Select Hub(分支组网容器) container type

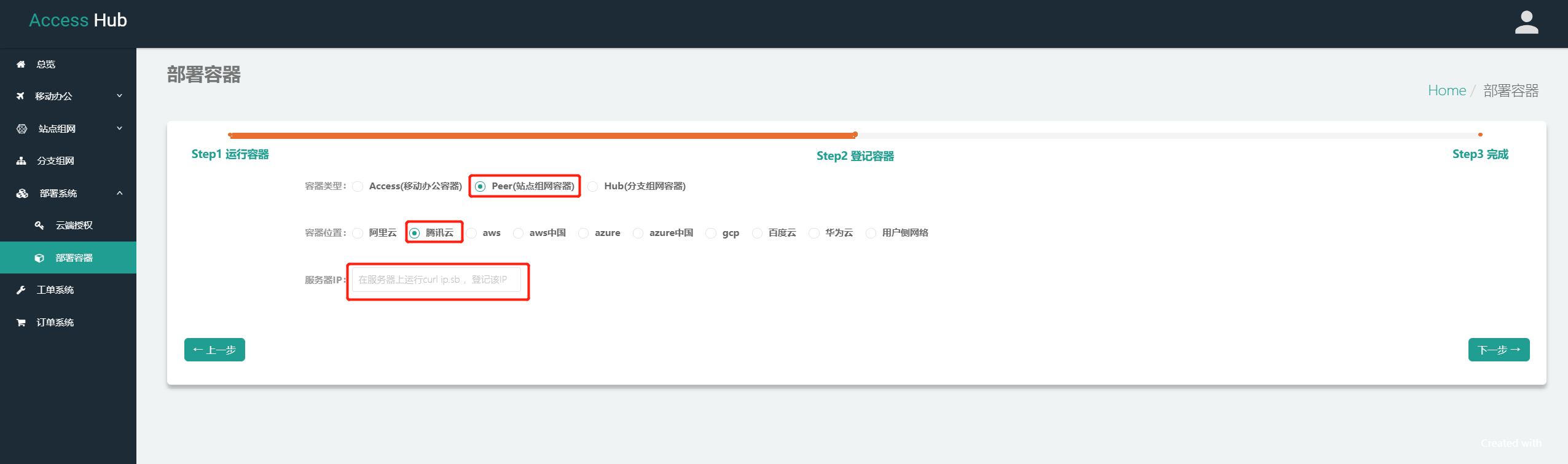tap(593, 186)
